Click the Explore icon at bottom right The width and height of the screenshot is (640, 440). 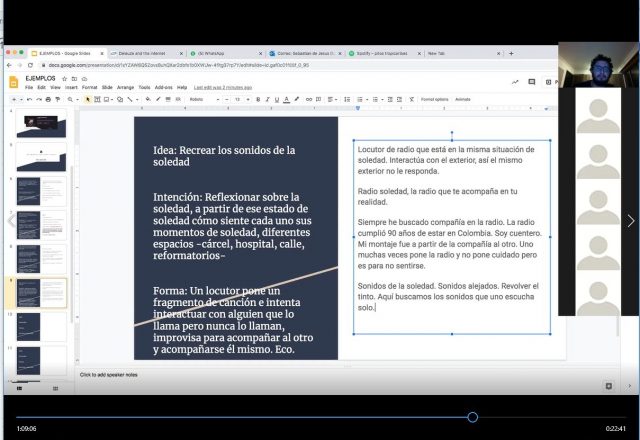[x=608, y=386]
